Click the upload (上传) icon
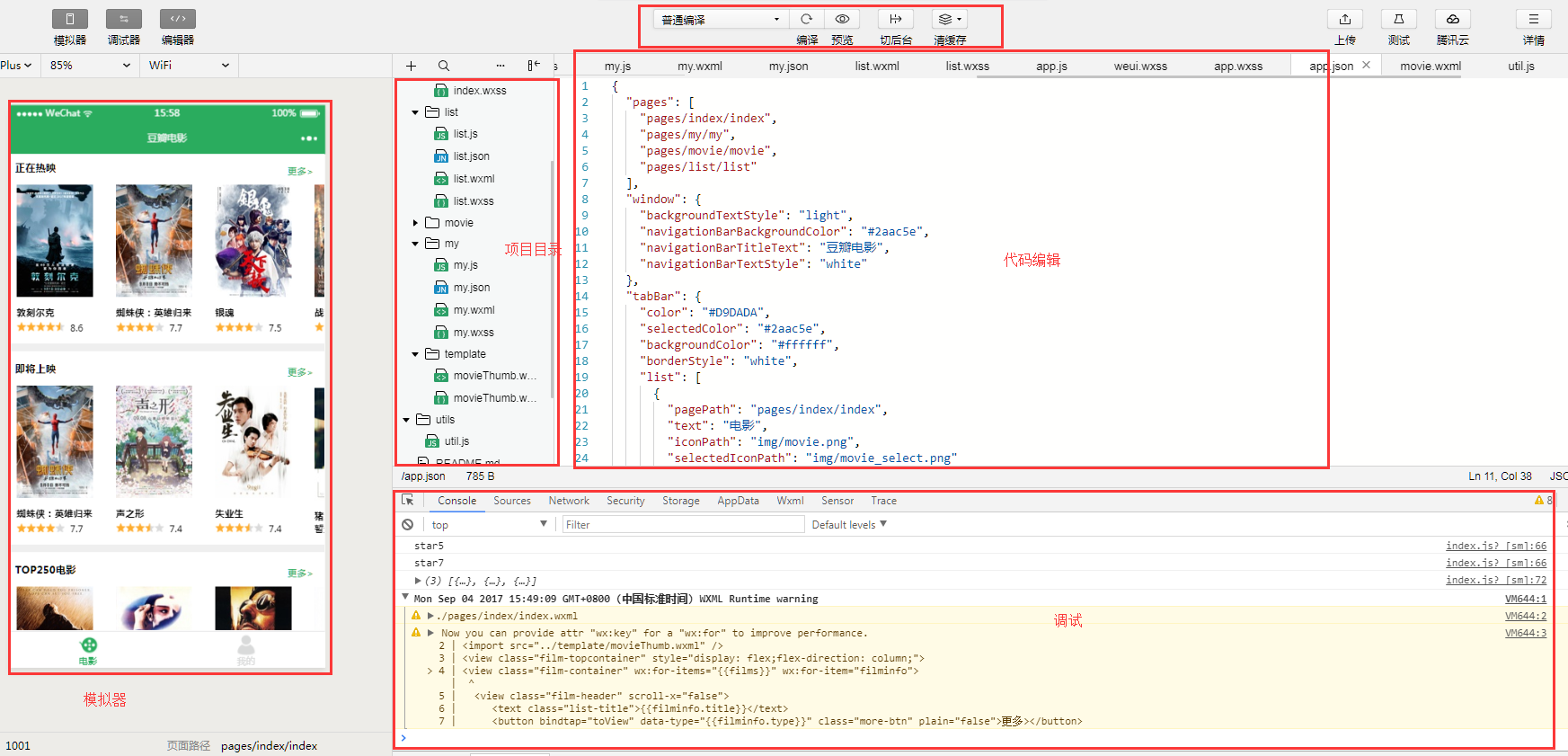1568x756 pixels. [1345, 19]
